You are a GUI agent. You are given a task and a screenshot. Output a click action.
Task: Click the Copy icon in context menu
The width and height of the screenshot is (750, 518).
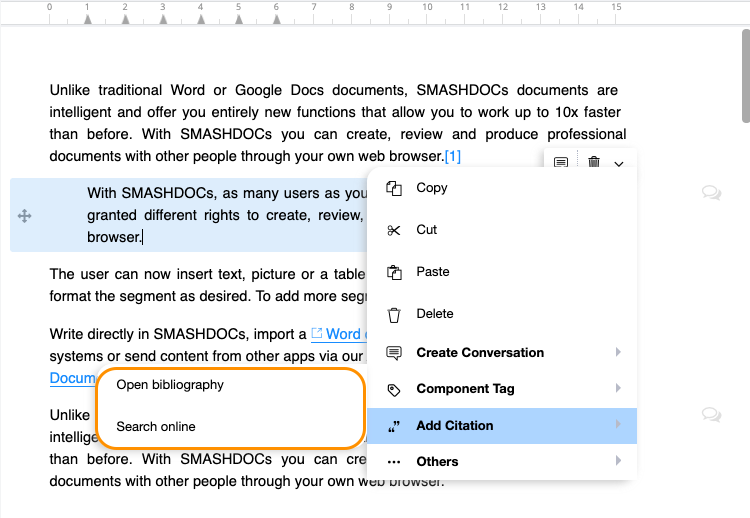click(394, 188)
